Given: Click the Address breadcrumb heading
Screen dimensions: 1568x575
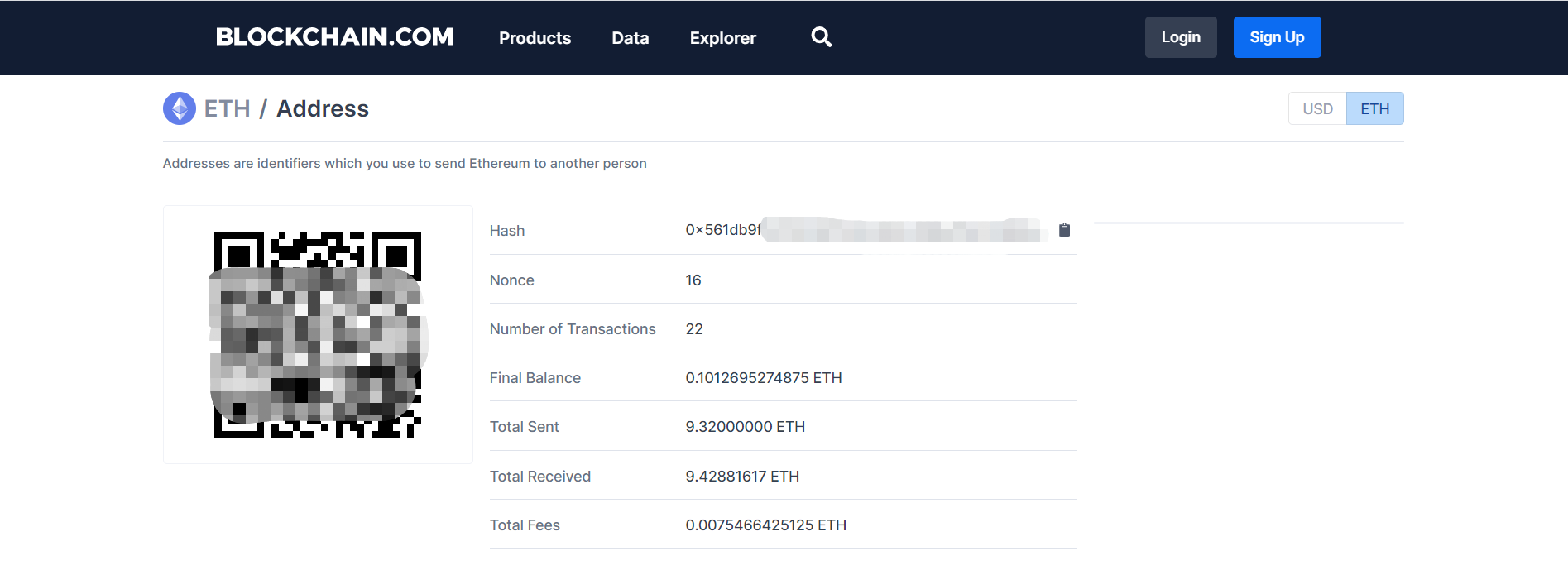Looking at the screenshot, I should [x=323, y=108].
